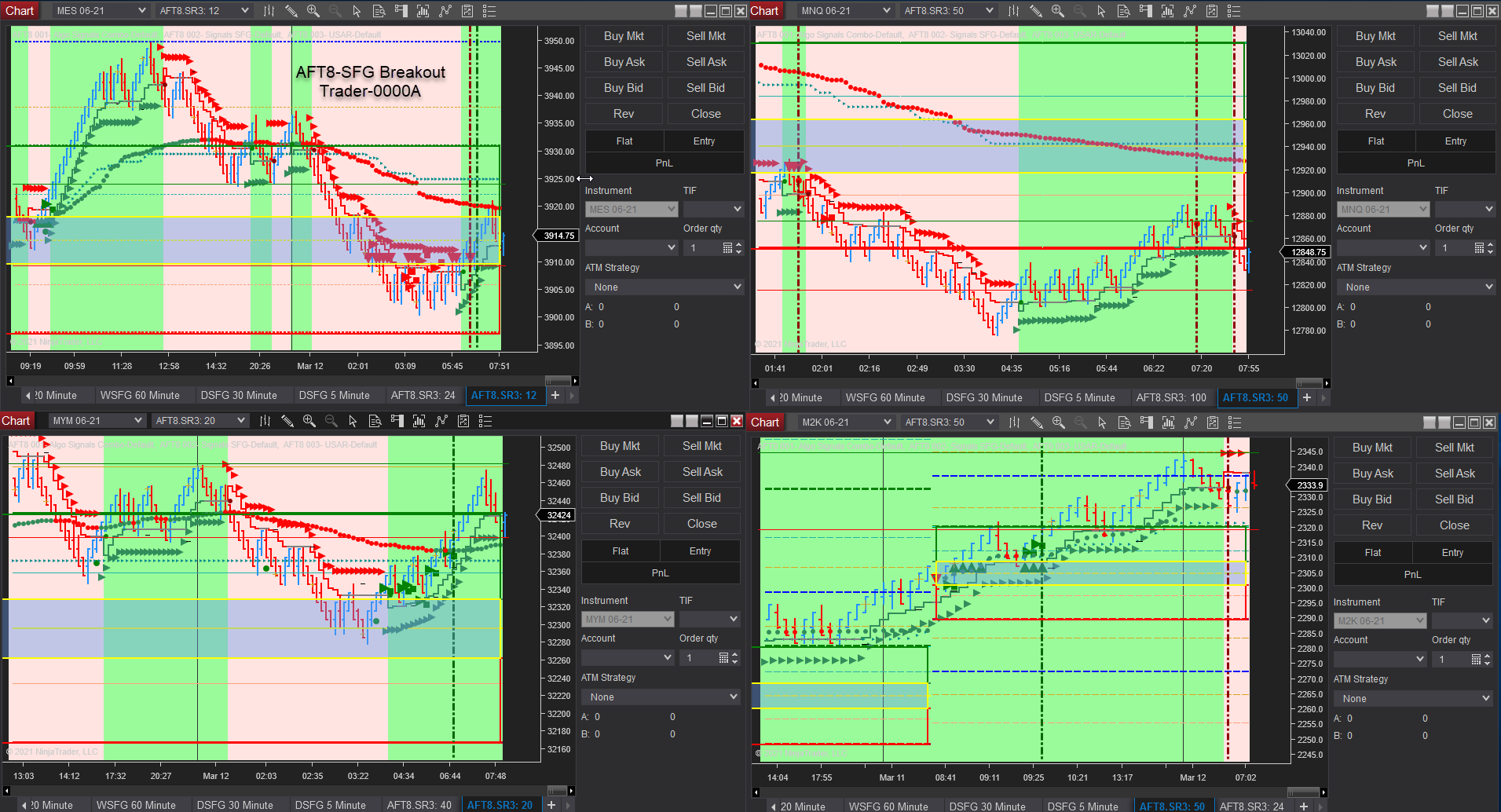Open the Strategies icon on the M2K chart
Image resolution: width=1501 pixels, height=812 pixels.
point(1191,422)
